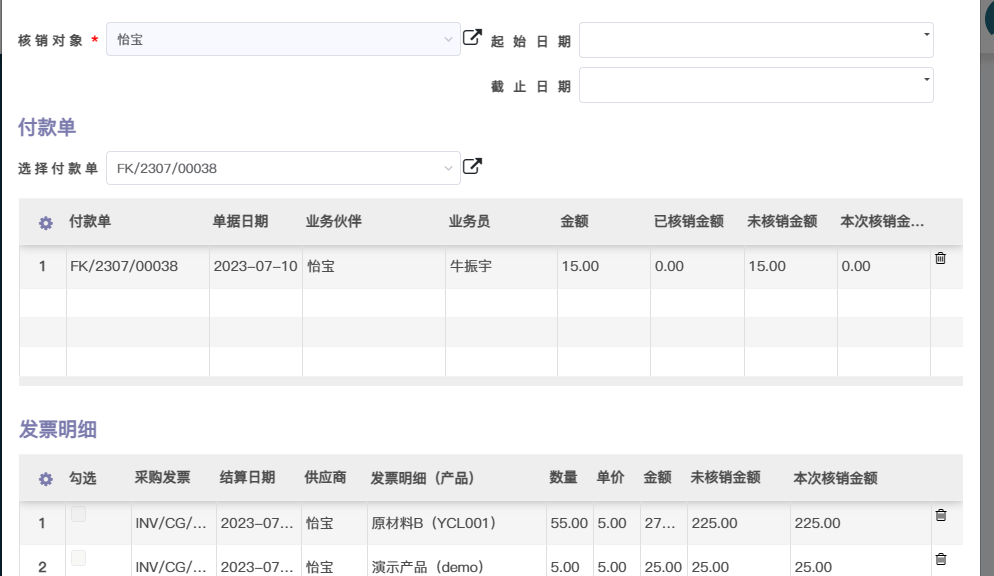Tick the checkbox for 原材料B invoice row

pyautogui.click(x=78, y=515)
